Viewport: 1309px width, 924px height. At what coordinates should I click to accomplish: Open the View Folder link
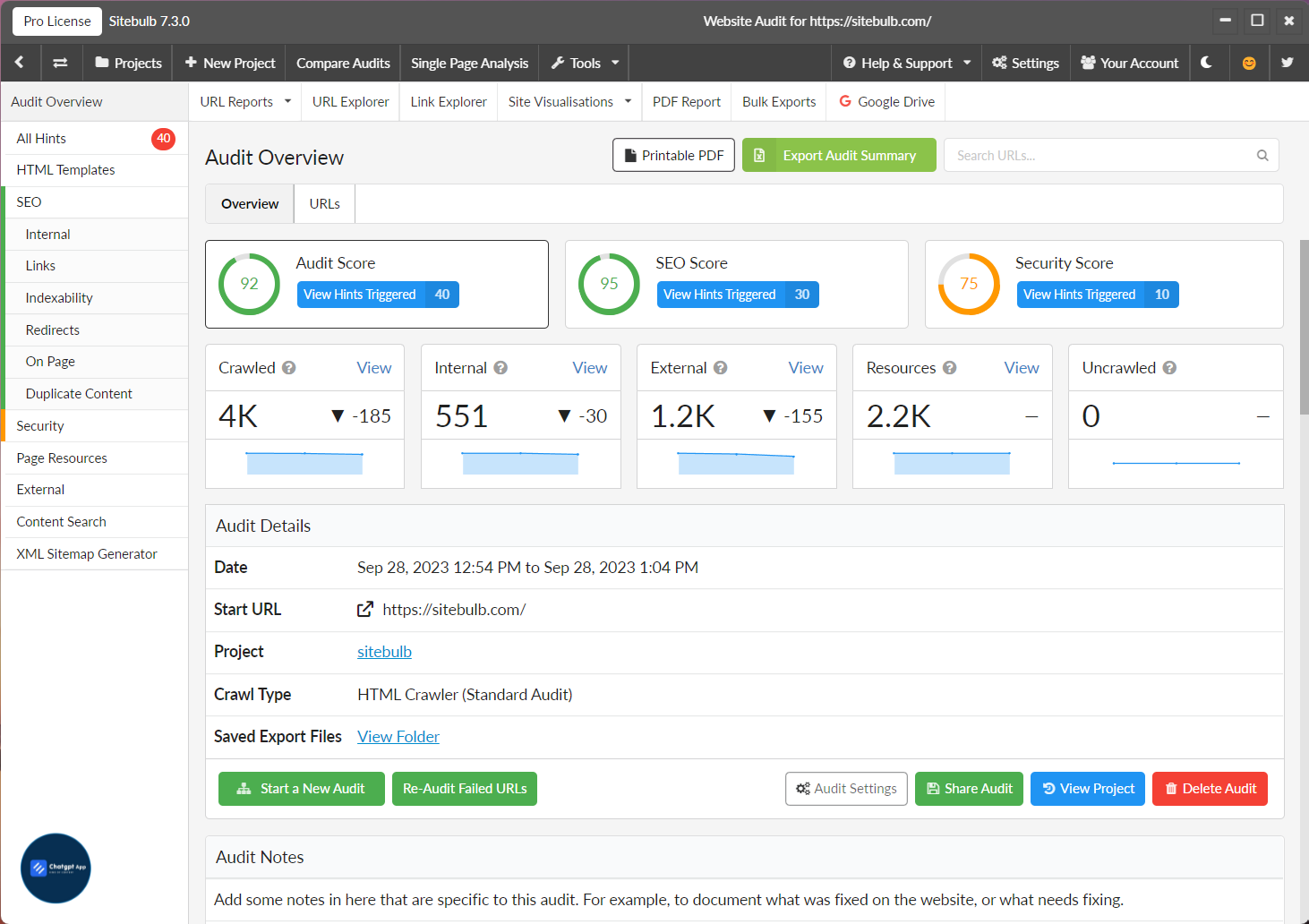click(398, 736)
